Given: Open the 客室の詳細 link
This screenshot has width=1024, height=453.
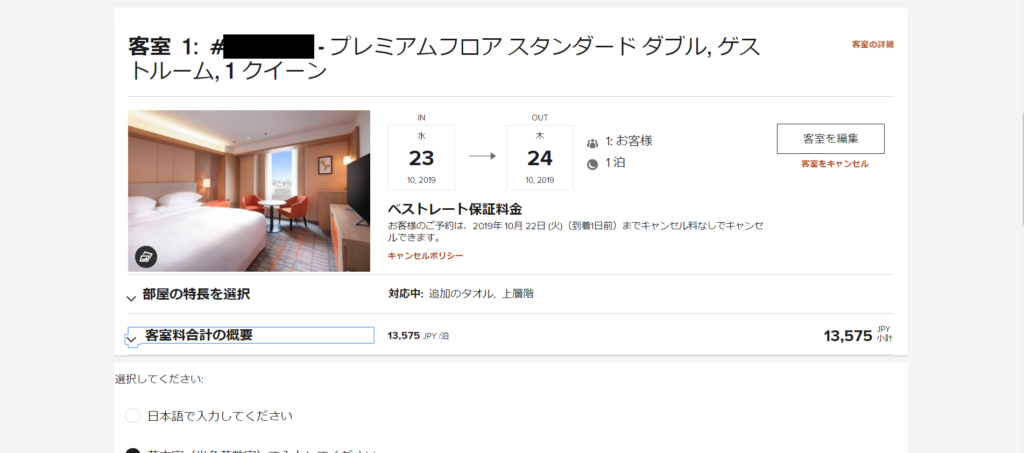Looking at the screenshot, I should pyautogui.click(x=872, y=44).
